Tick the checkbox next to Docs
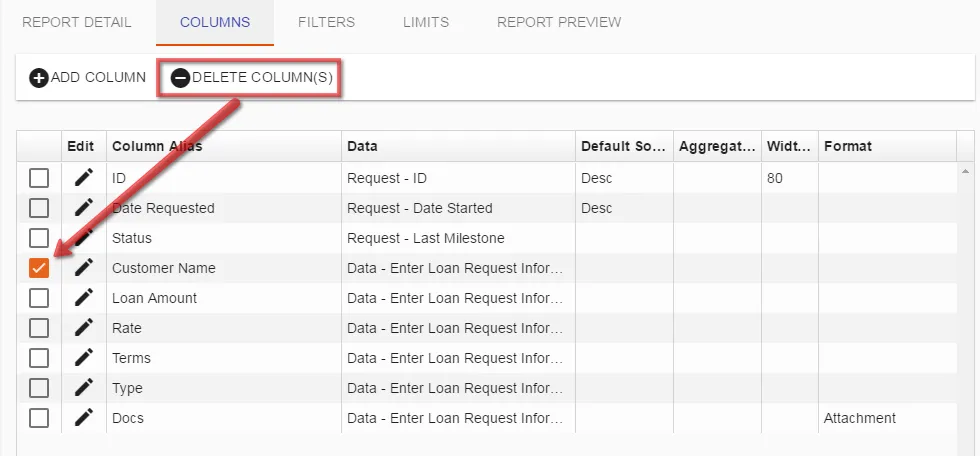Viewport: 980px width, 456px height. [x=39, y=418]
